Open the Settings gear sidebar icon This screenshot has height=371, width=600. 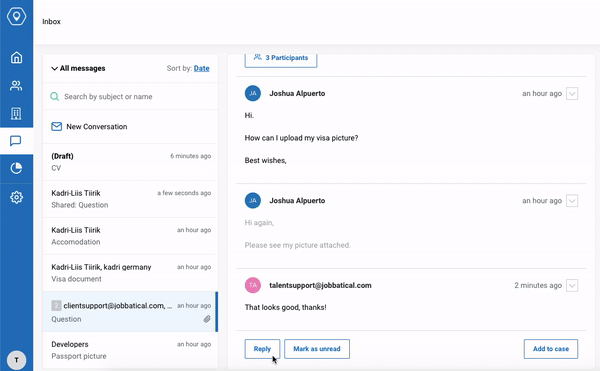[16, 197]
